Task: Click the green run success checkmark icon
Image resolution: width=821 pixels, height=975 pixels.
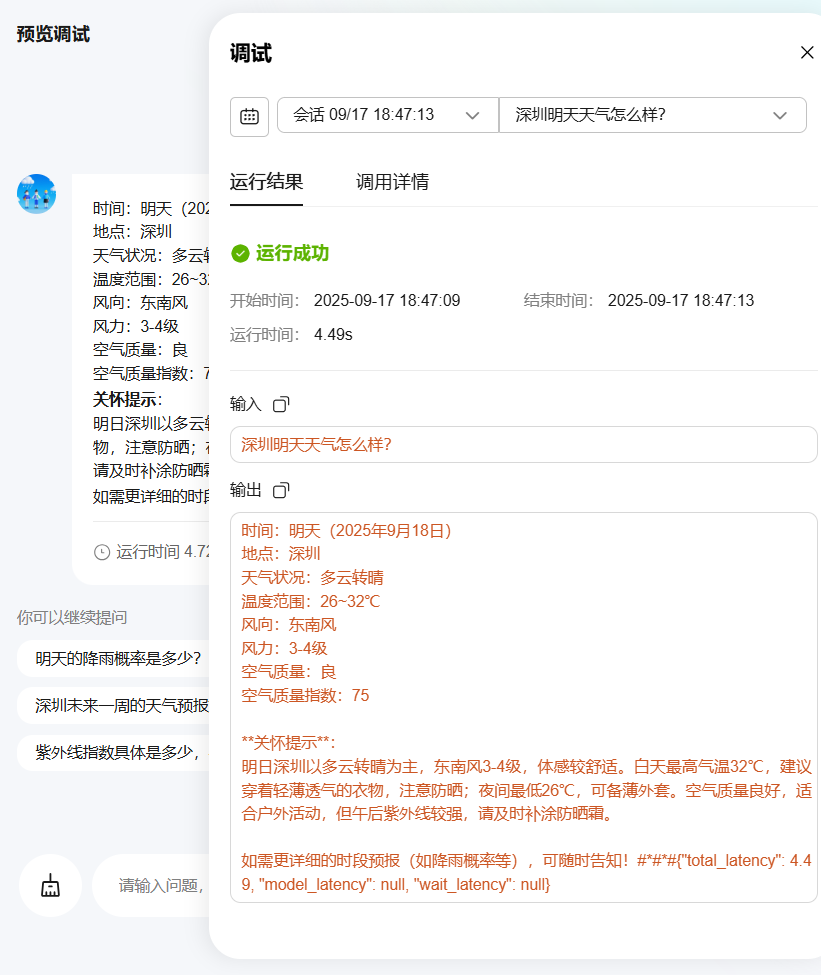Action: click(240, 254)
